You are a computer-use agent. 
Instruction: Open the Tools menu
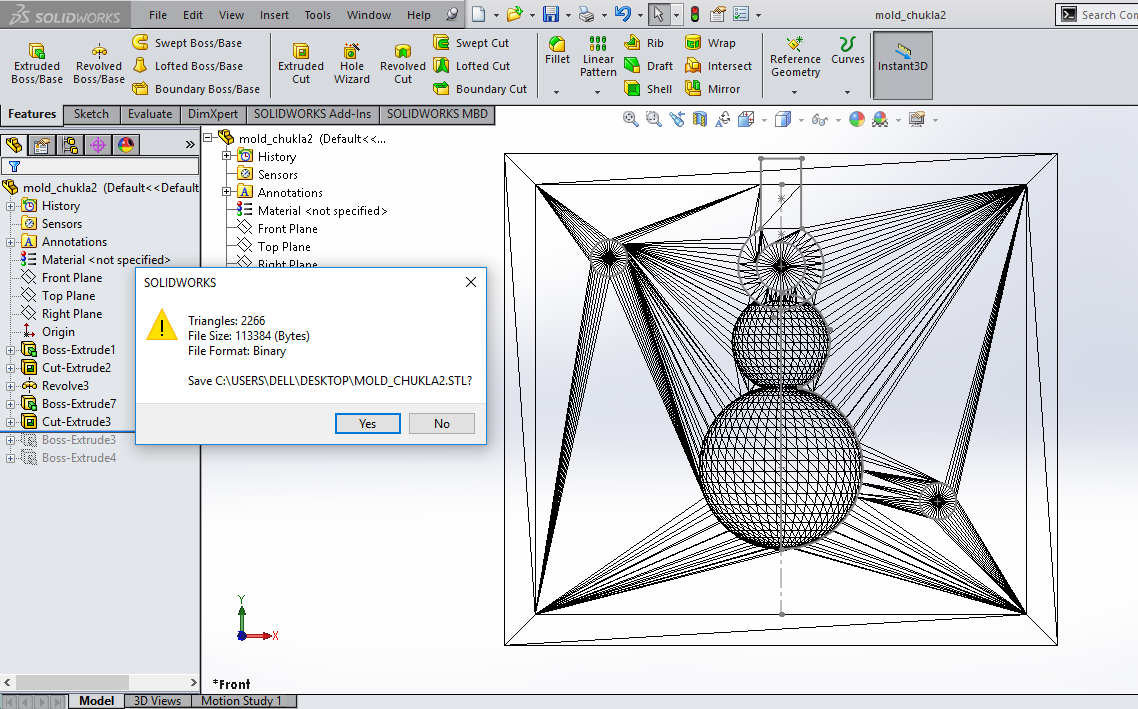317,15
